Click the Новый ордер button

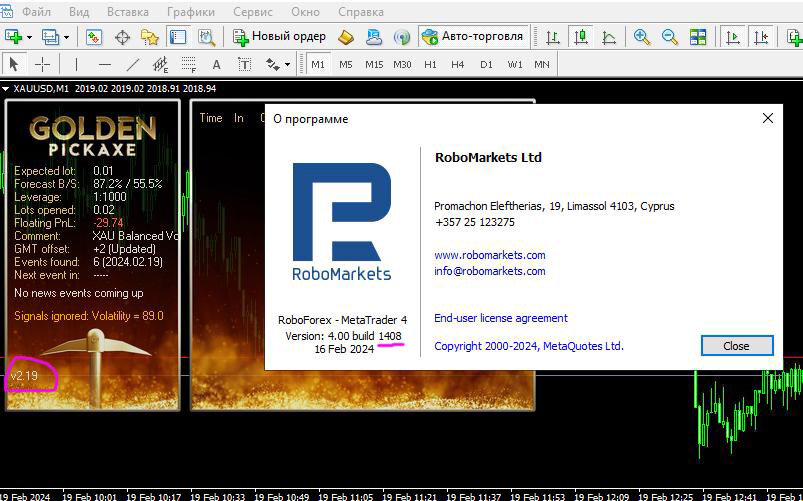(279, 36)
